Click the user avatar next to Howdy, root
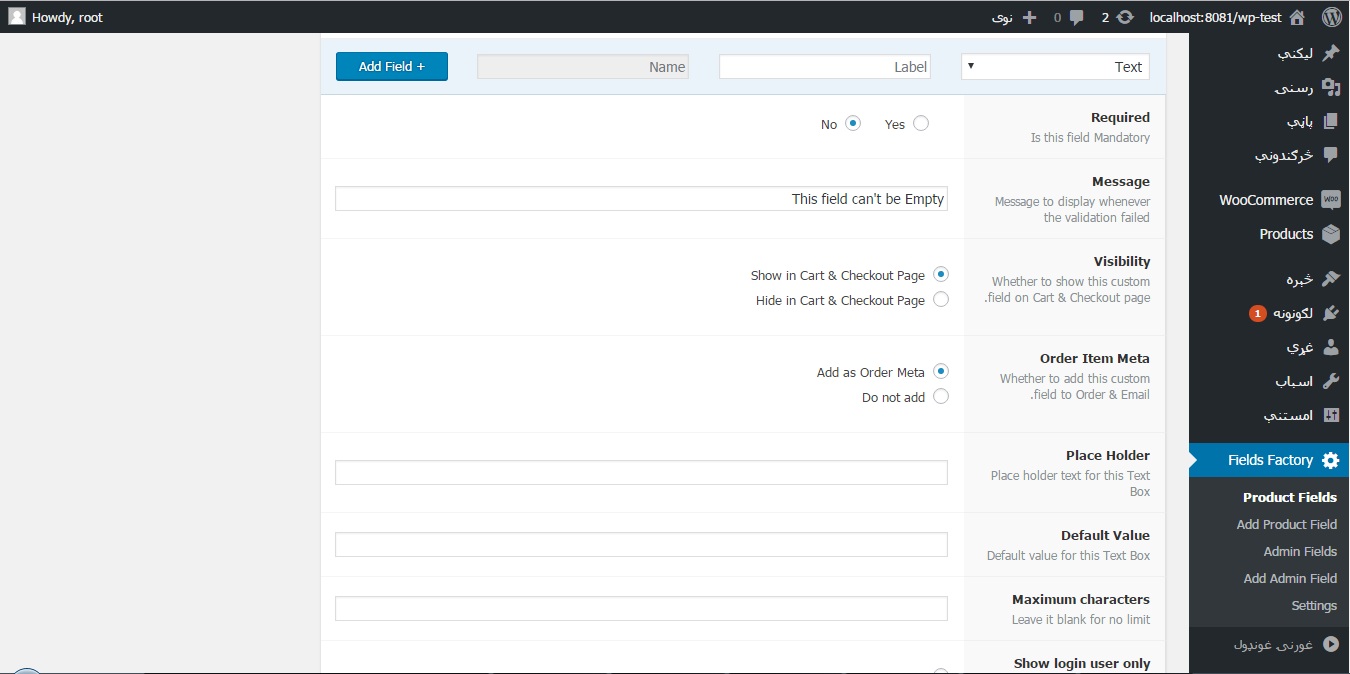 click(x=17, y=16)
